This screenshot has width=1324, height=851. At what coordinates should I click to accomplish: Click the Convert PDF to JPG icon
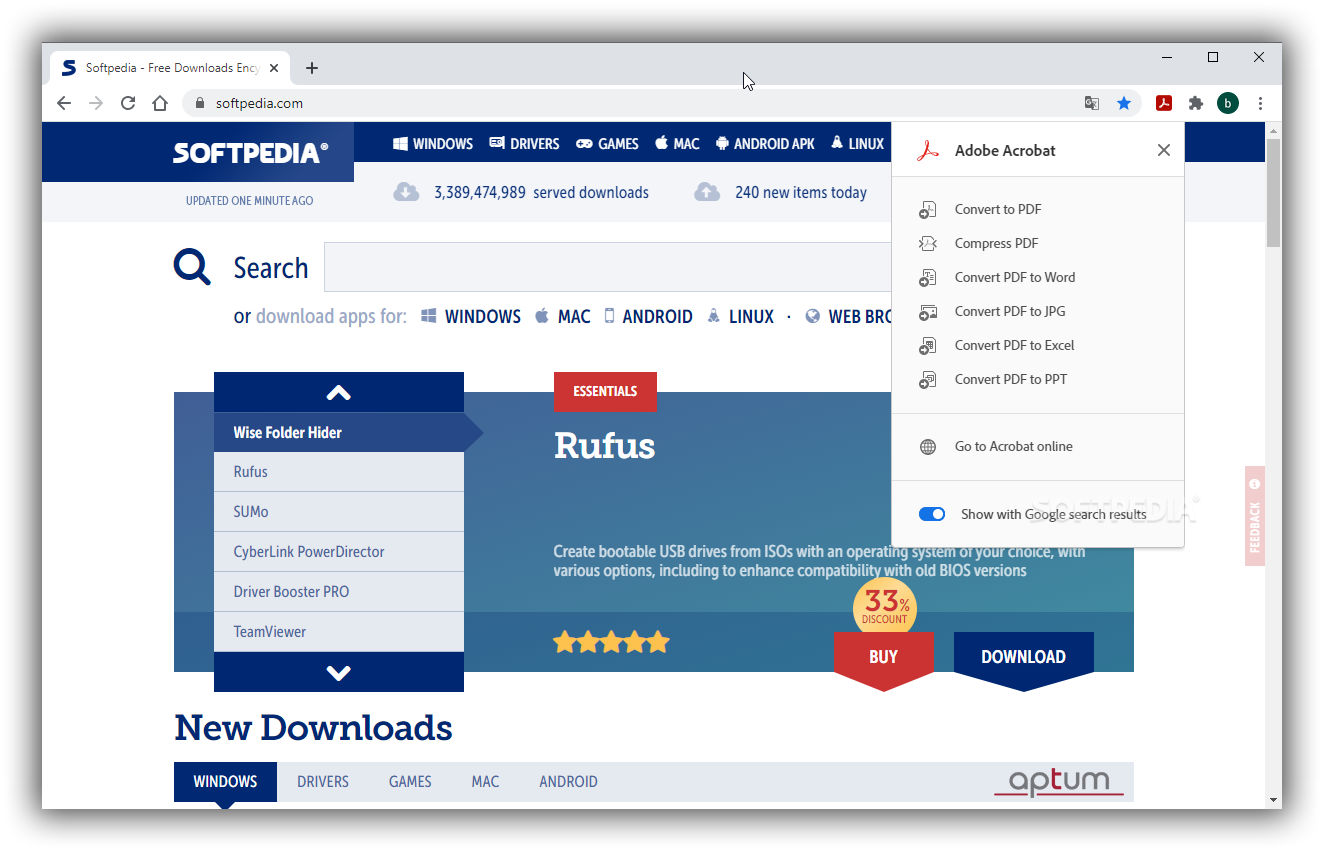pos(928,312)
